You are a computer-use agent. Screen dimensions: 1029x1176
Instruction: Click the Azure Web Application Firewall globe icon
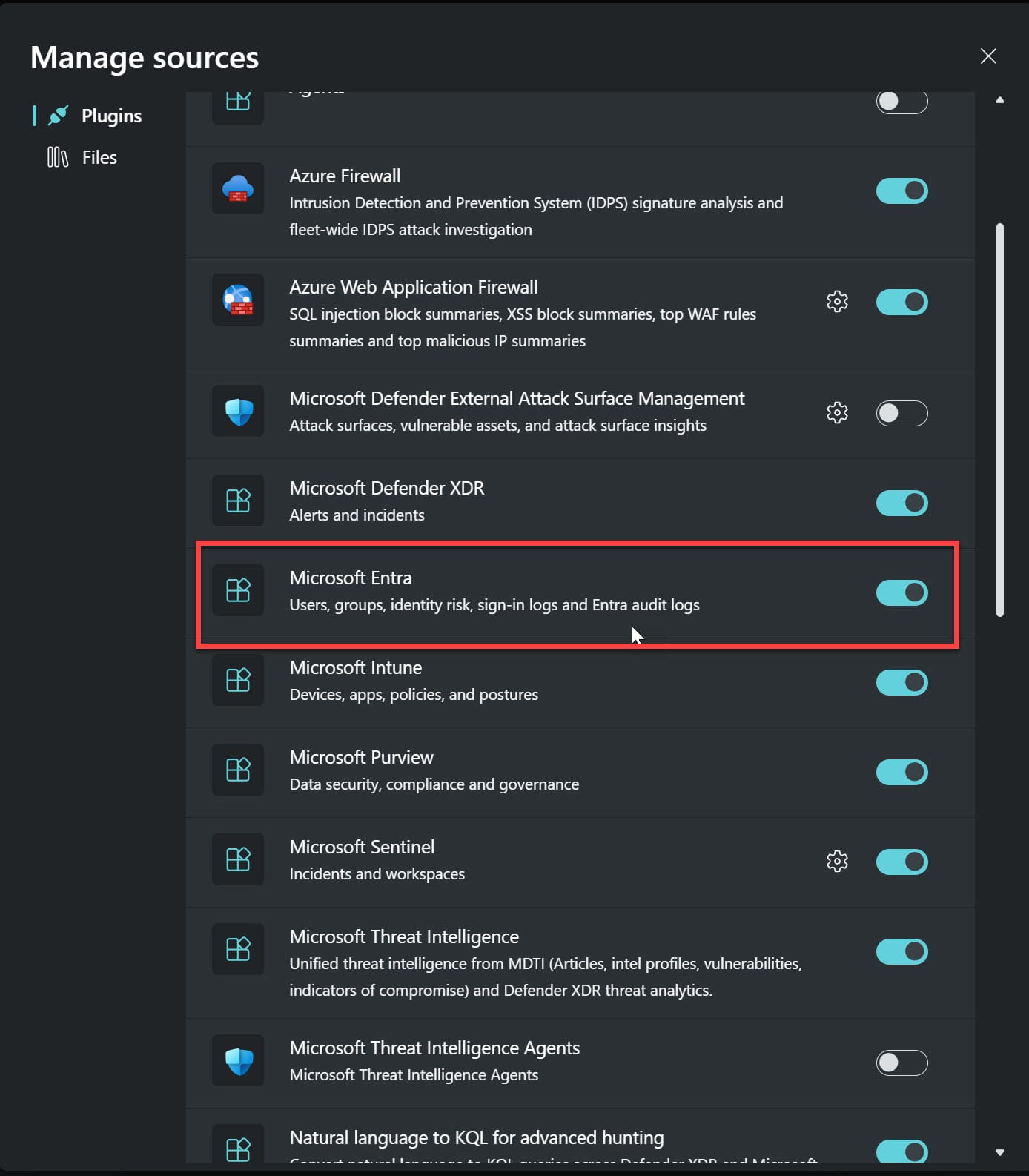(x=238, y=300)
